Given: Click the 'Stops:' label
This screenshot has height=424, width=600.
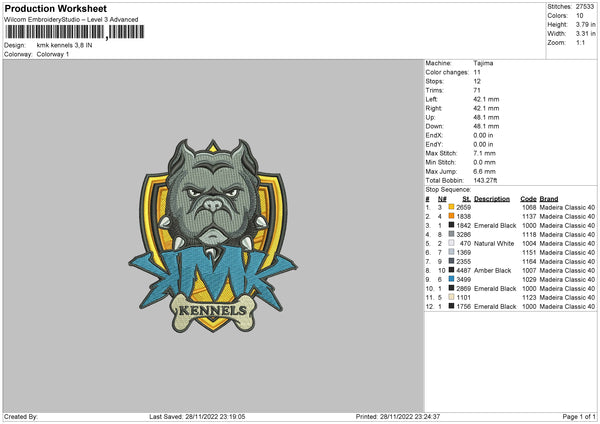Looking at the screenshot, I should point(435,81).
